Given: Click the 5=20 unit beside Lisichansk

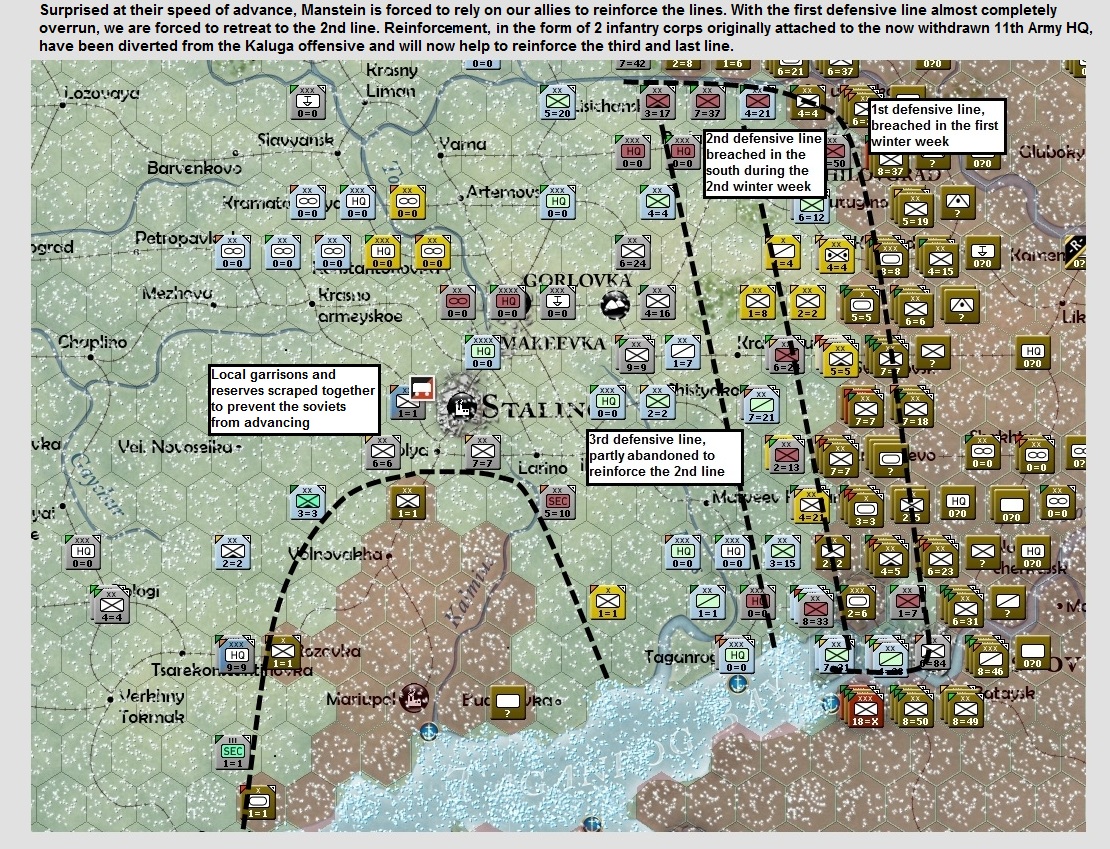Looking at the screenshot, I should (557, 103).
